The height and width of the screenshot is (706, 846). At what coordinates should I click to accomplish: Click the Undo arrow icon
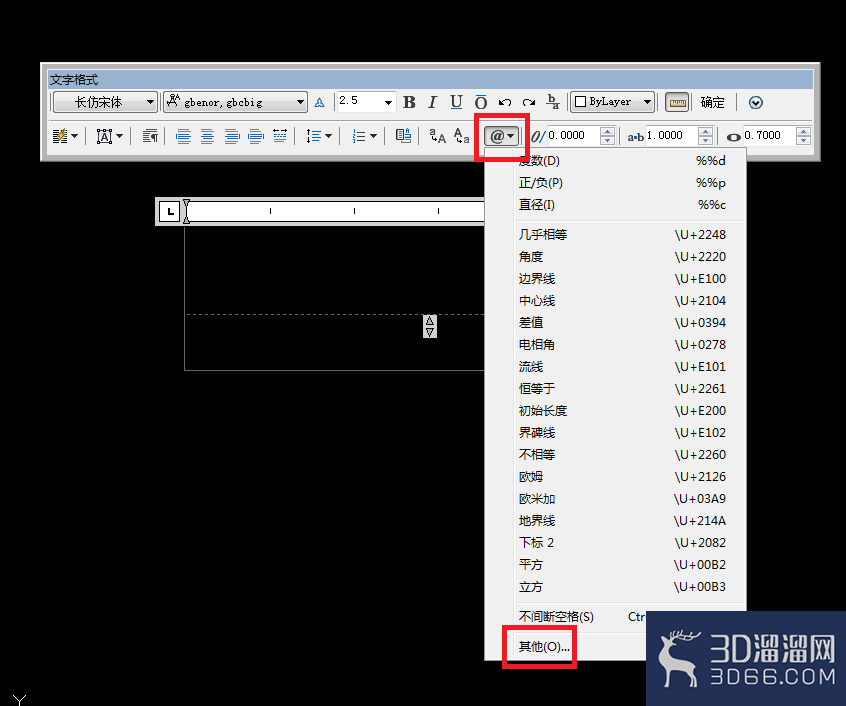coord(505,102)
